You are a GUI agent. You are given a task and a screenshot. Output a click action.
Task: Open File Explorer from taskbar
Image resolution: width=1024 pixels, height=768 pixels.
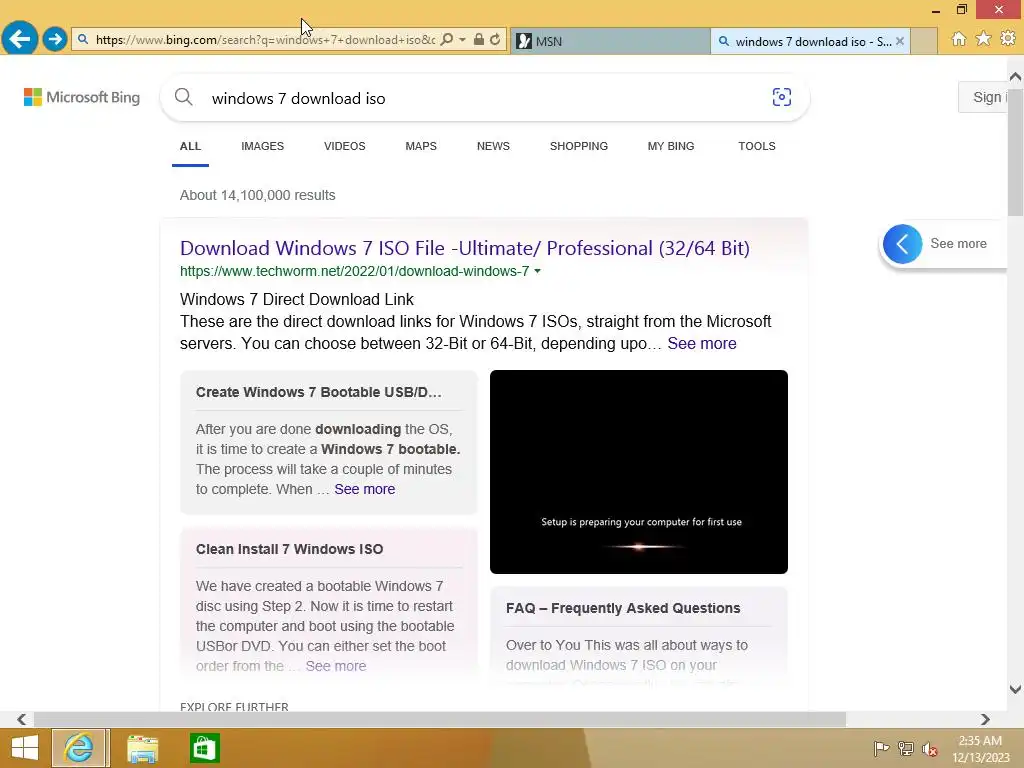[x=142, y=749]
